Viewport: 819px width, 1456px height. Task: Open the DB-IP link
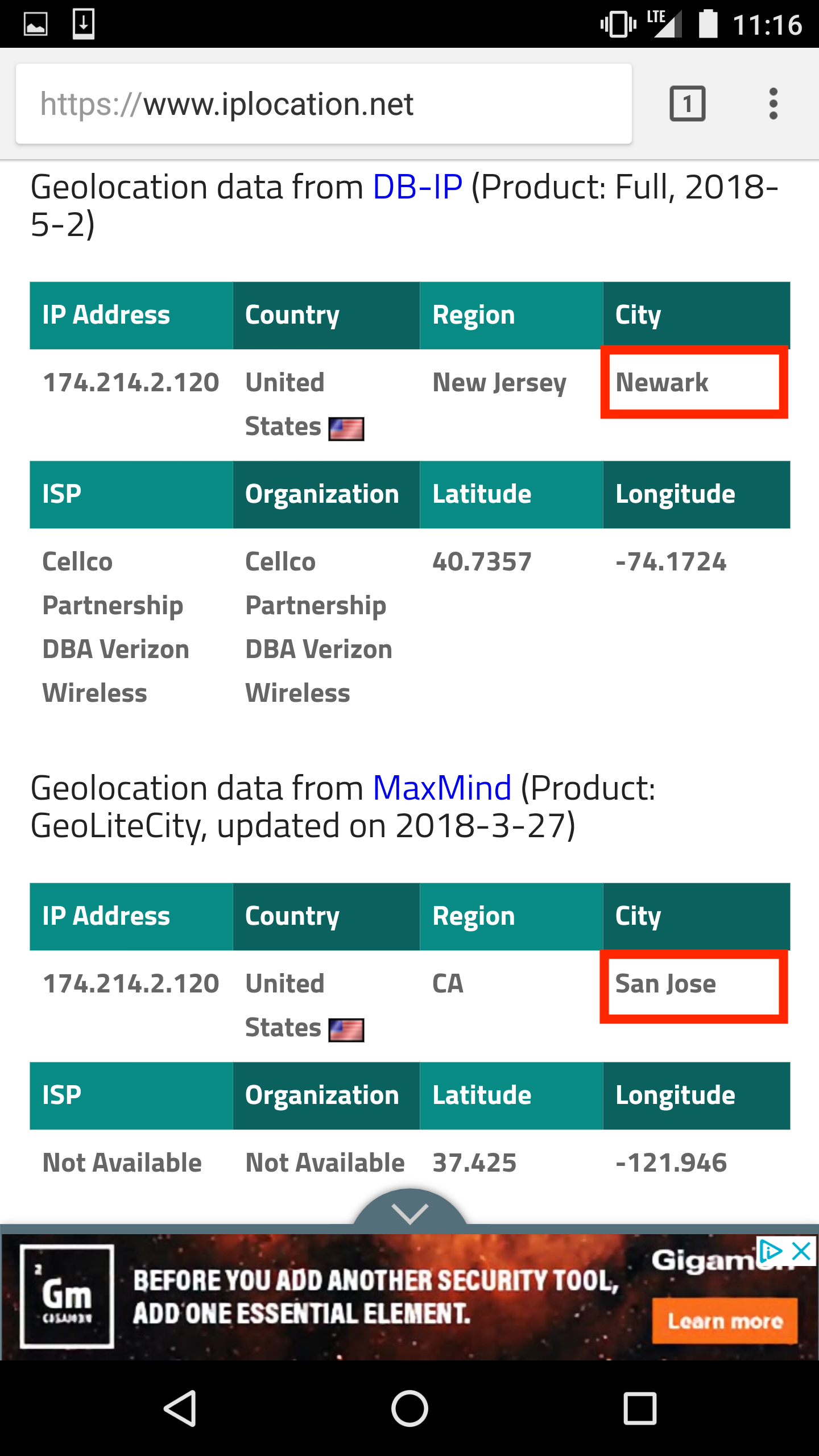point(417,187)
